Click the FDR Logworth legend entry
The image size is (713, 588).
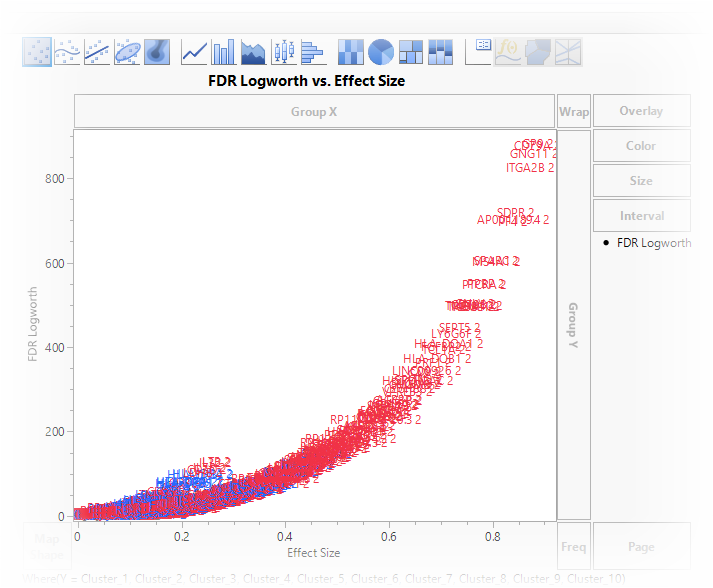pyautogui.click(x=653, y=243)
